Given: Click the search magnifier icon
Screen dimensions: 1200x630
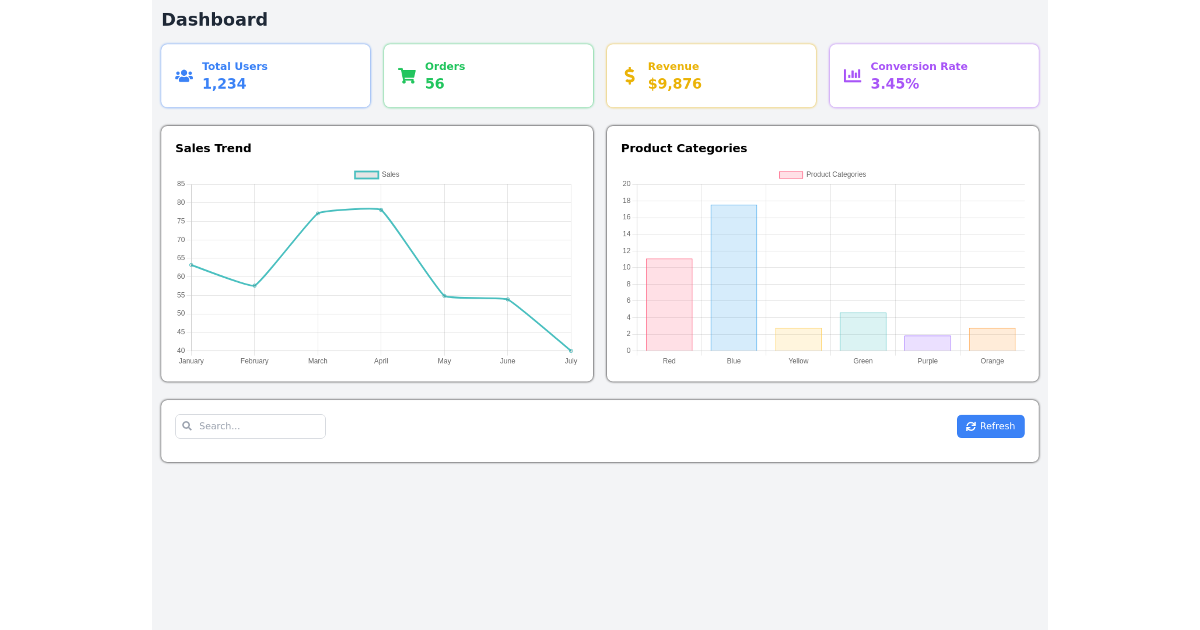Looking at the screenshot, I should pos(187,426).
